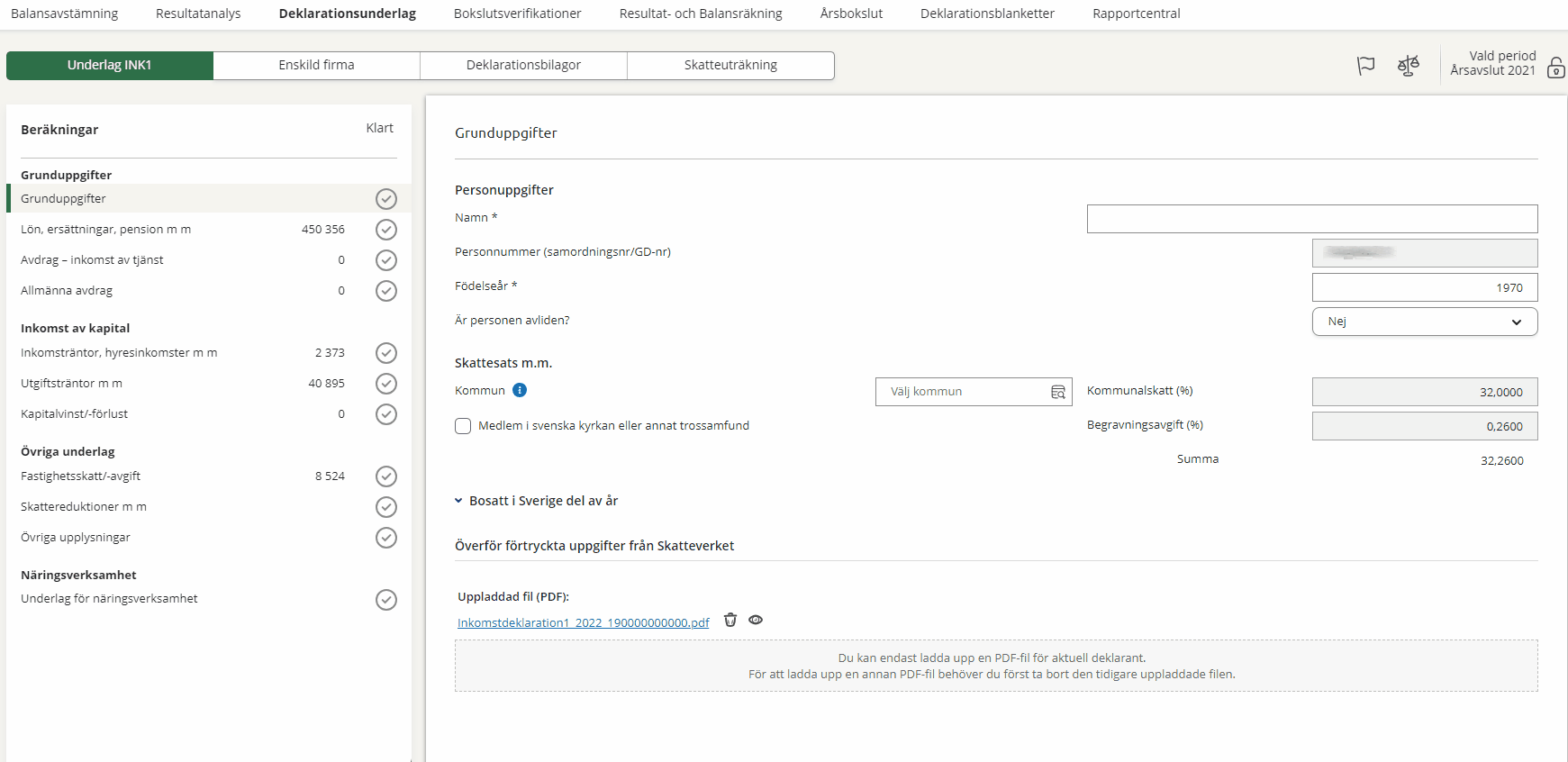The width and height of the screenshot is (1568, 762).
Task: Open the Välj kommun combo box
Action: tap(962, 392)
